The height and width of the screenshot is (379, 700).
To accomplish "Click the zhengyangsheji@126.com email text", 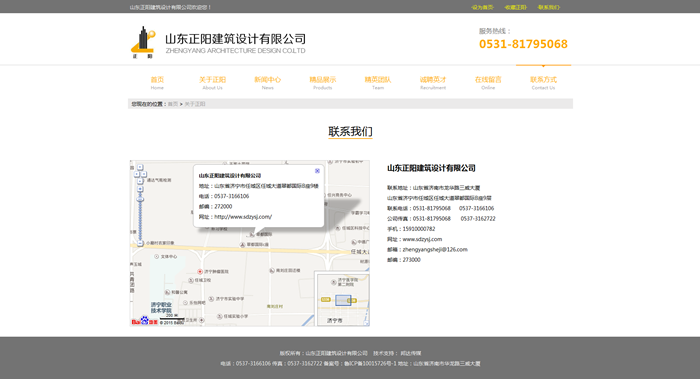I will 435,250.
